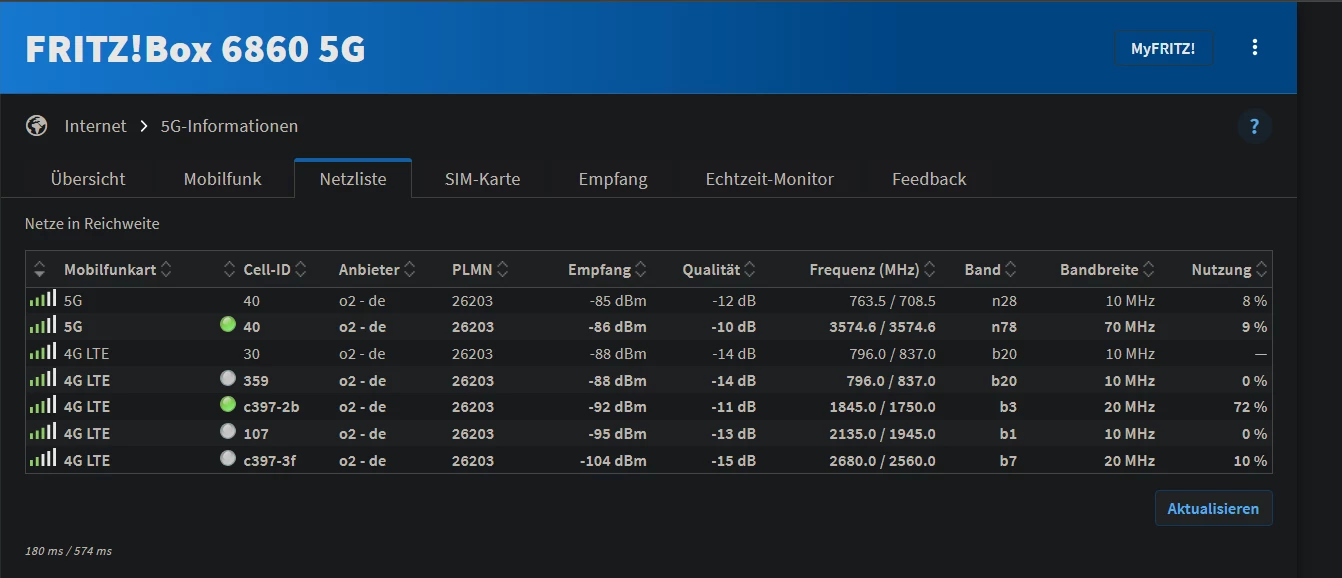The height and width of the screenshot is (578, 1342).
Task: Click the -104 dBm reception value
Action: [613, 460]
